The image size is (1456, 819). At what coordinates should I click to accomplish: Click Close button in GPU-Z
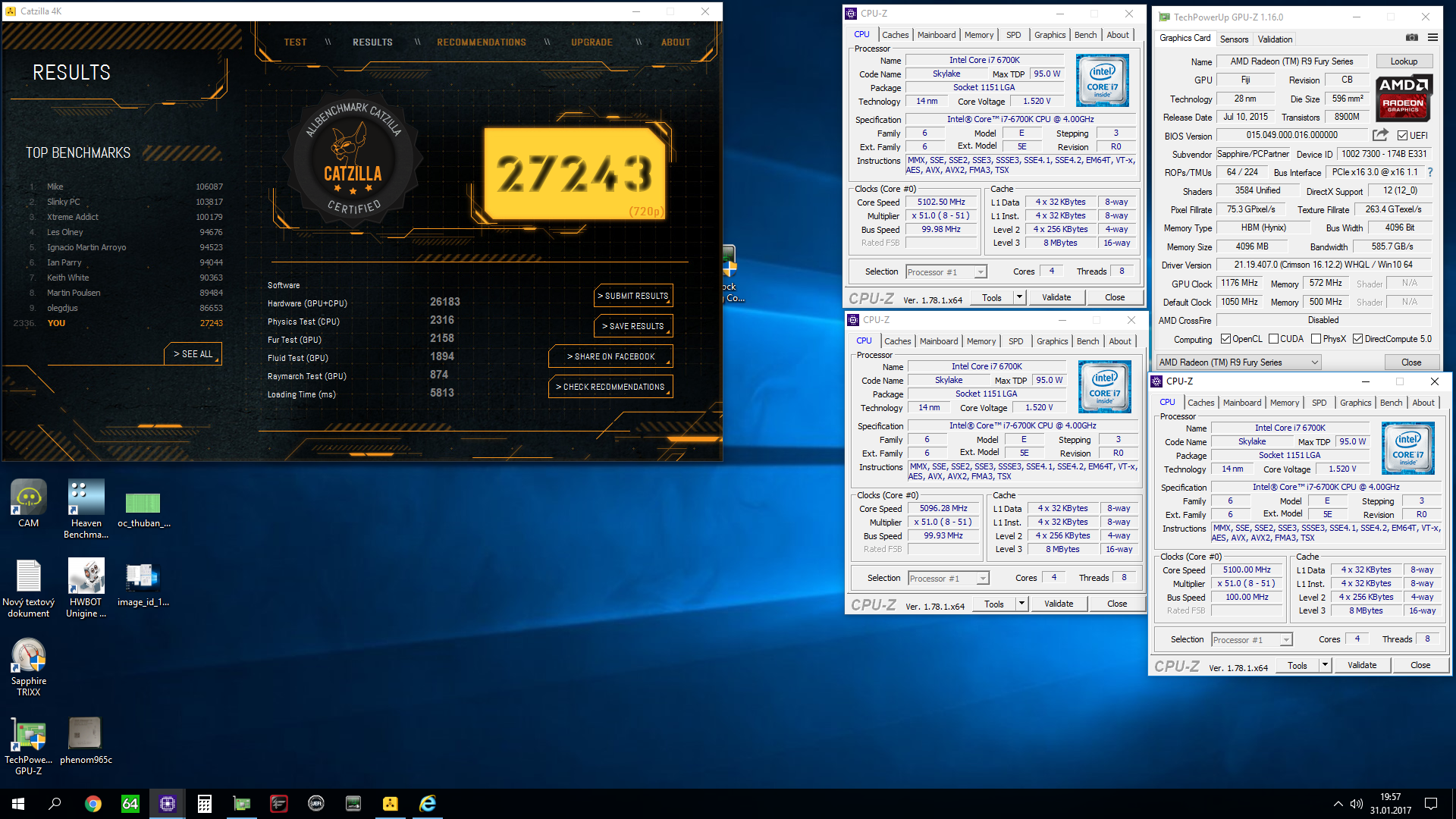pos(1410,362)
